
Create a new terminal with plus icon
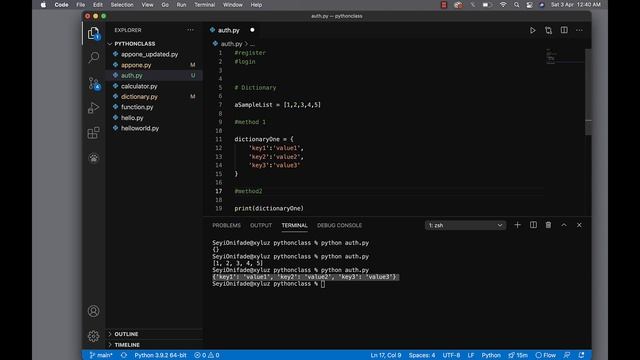click(x=517, y=225)
